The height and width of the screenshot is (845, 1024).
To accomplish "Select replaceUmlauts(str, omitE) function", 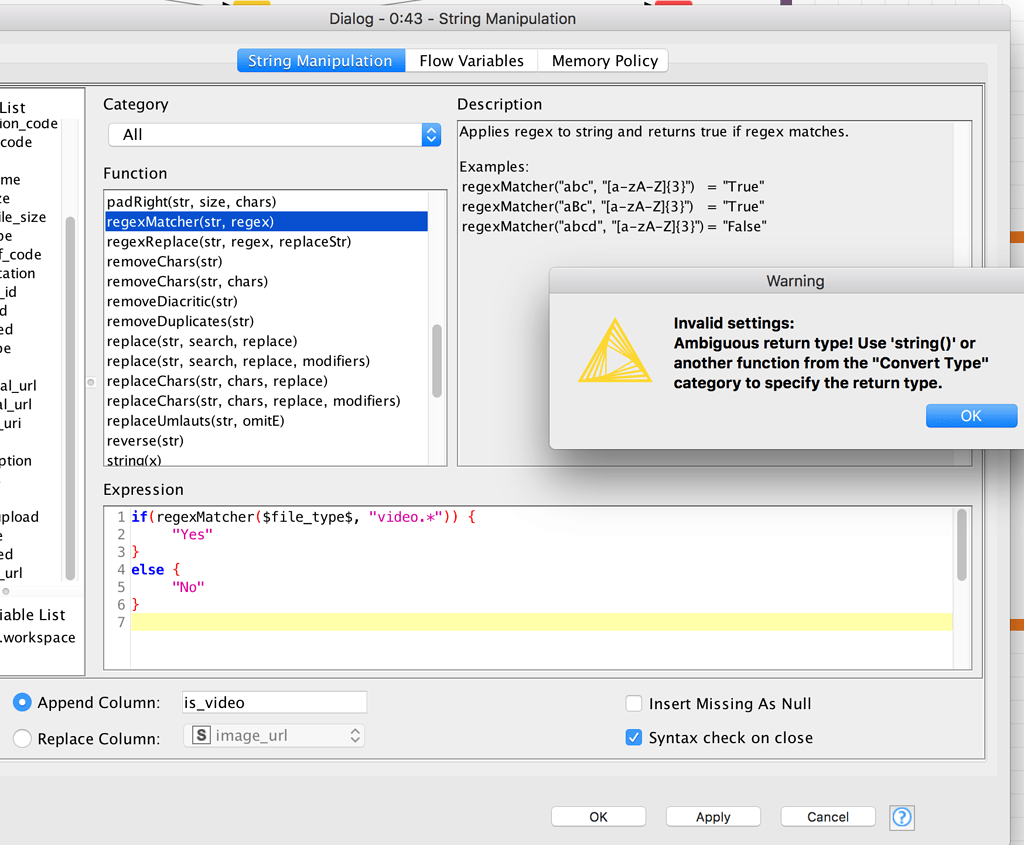I will pos(266,421).
